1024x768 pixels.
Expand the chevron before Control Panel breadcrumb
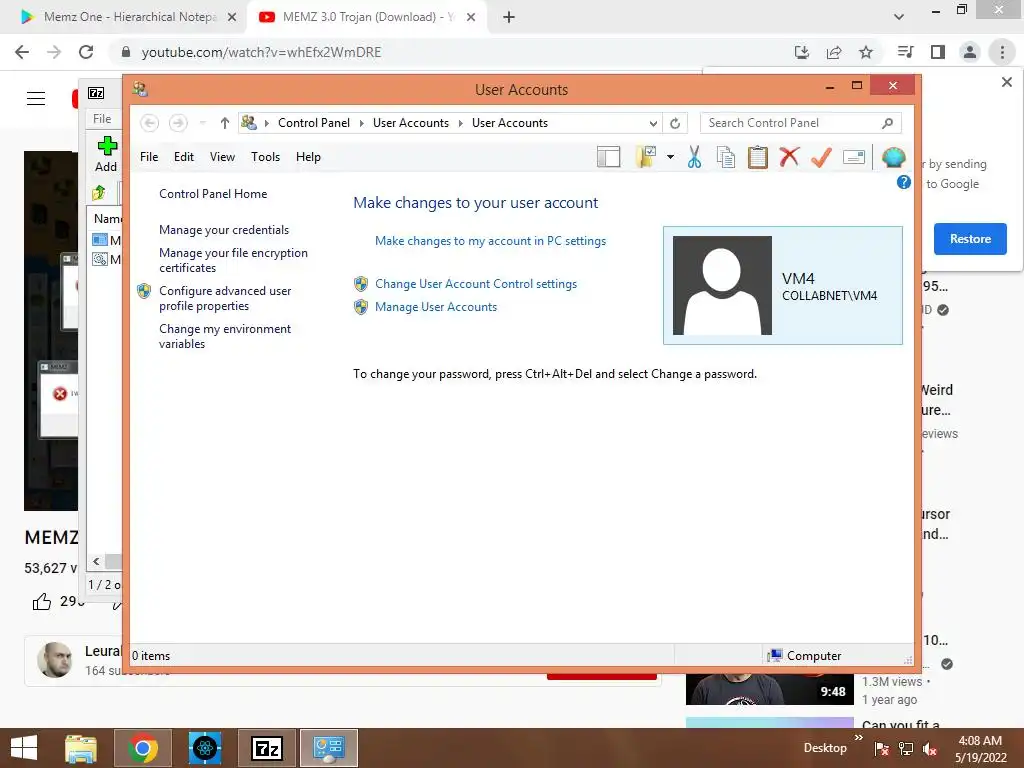(x=266, y=123)
